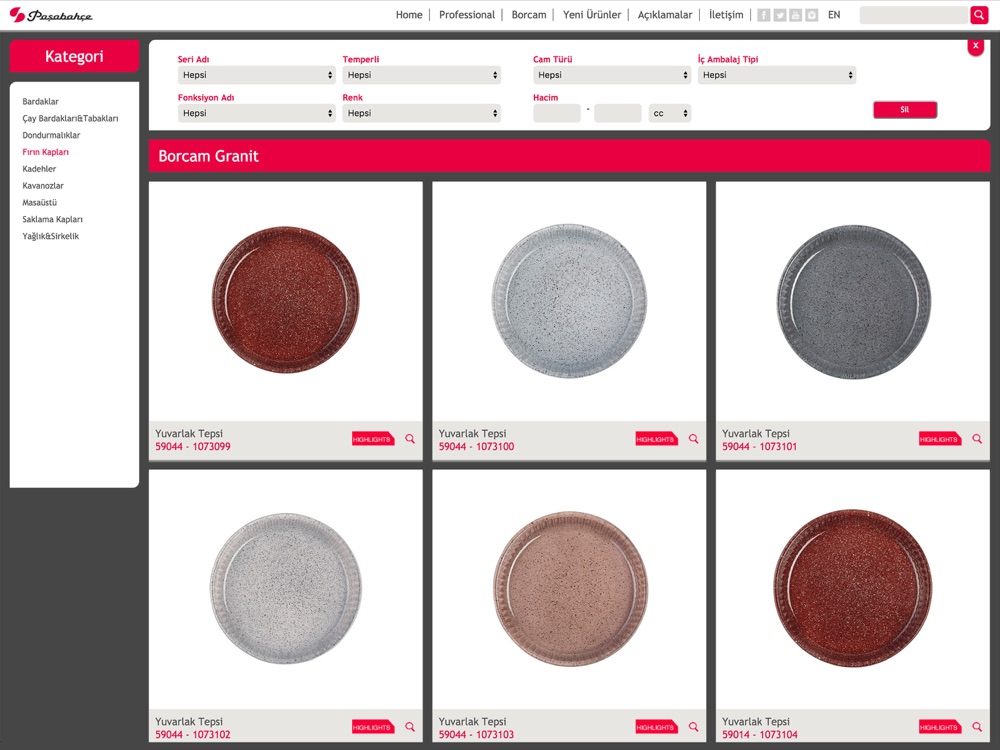The height and width of the screenshot is (750, 1000).
Task: Open İletişim in top navigation
Action: pos(726,15)
